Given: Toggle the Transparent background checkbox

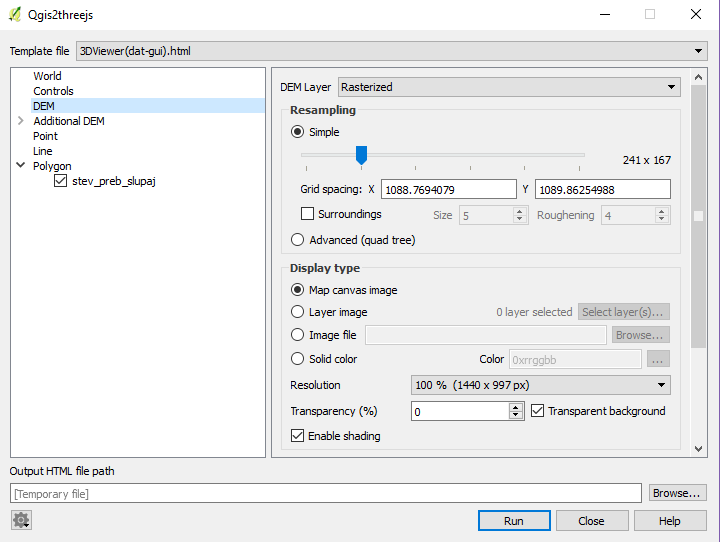Looking at the screenshot, I should (x=537, y=411).
